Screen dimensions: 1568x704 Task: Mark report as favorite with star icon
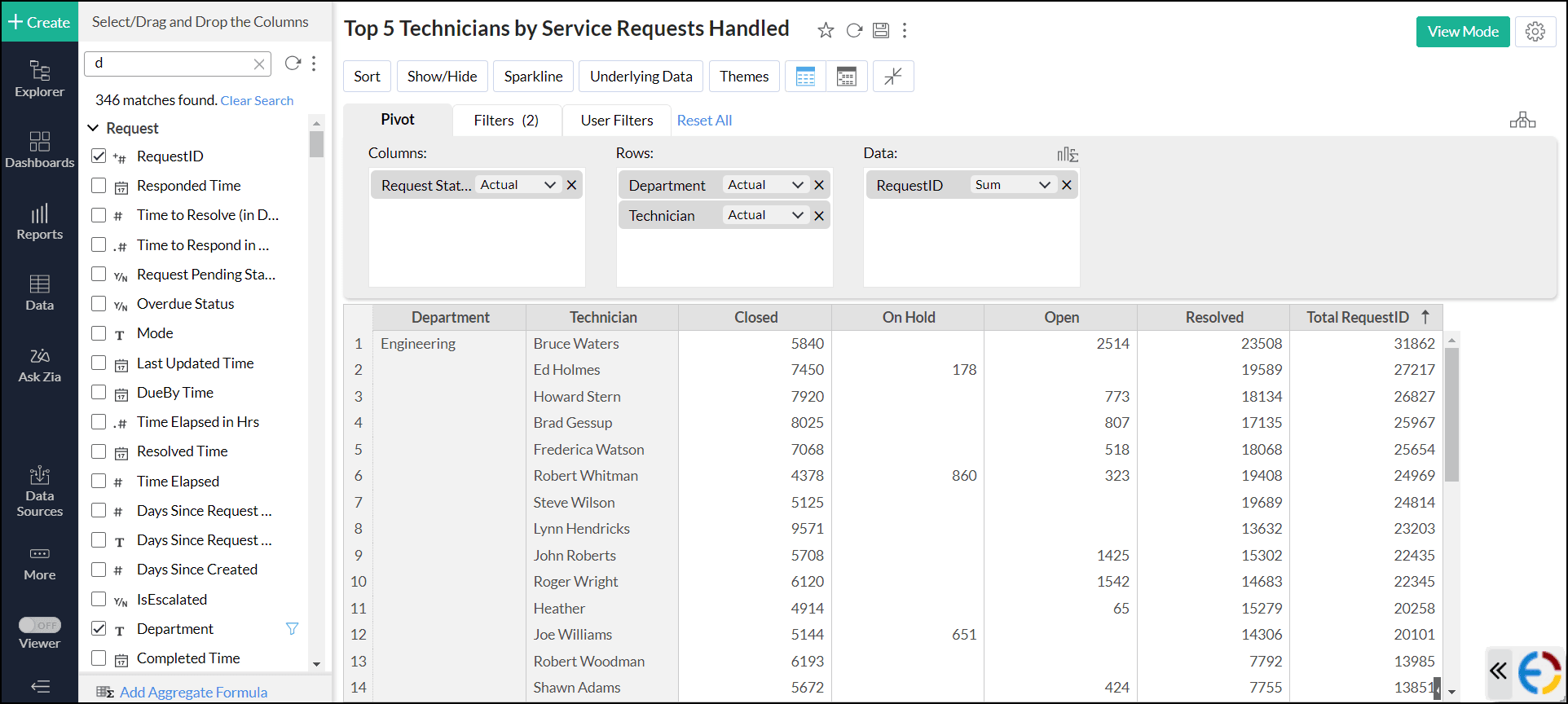[x=826, y=31]
